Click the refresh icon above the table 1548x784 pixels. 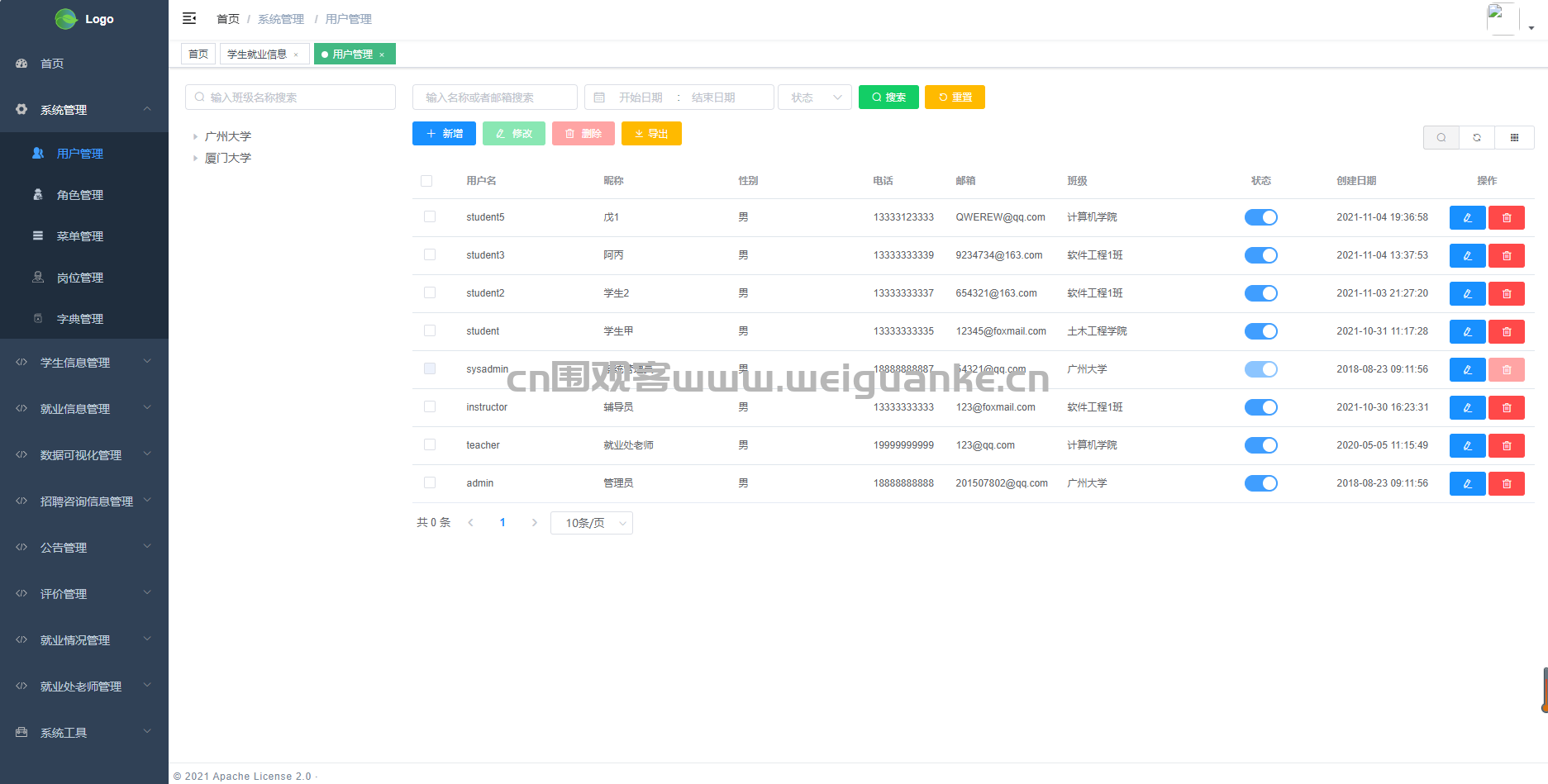click(x=1477, y=138)
